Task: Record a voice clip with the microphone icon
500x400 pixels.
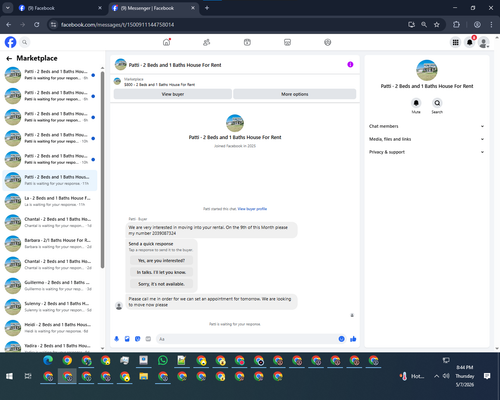Action: pyautogui.click(x=117, y=339)
